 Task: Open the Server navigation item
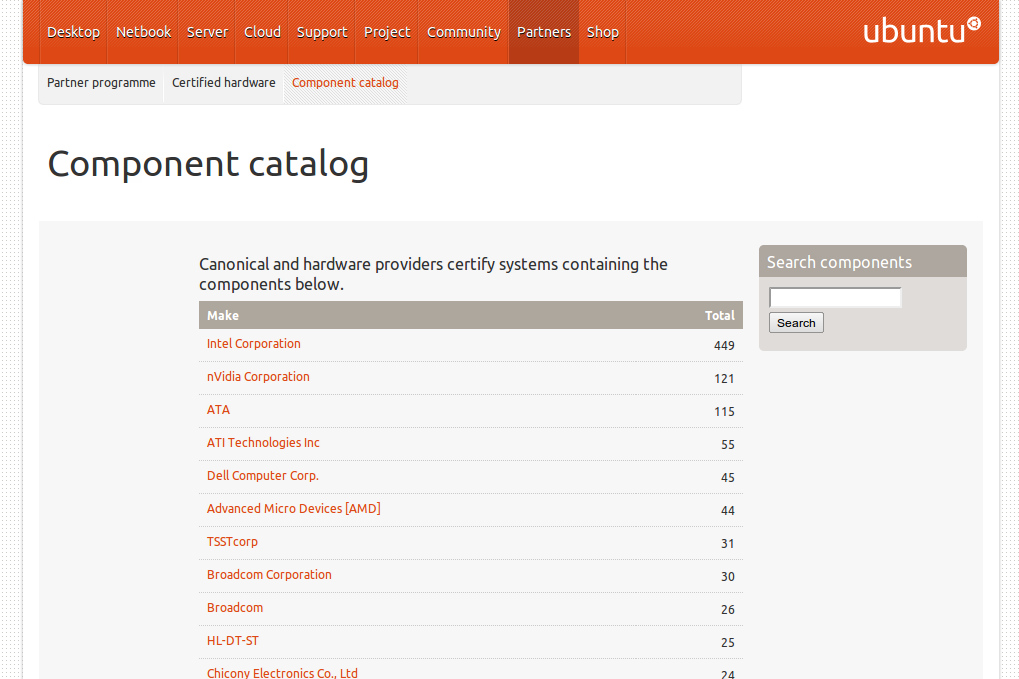tap(207, 32)
